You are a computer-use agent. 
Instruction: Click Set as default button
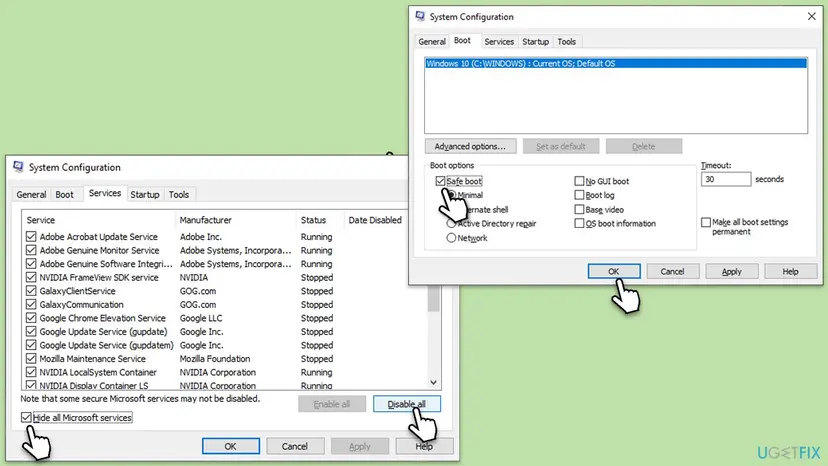pyautogui.click(x=561, y=146)
